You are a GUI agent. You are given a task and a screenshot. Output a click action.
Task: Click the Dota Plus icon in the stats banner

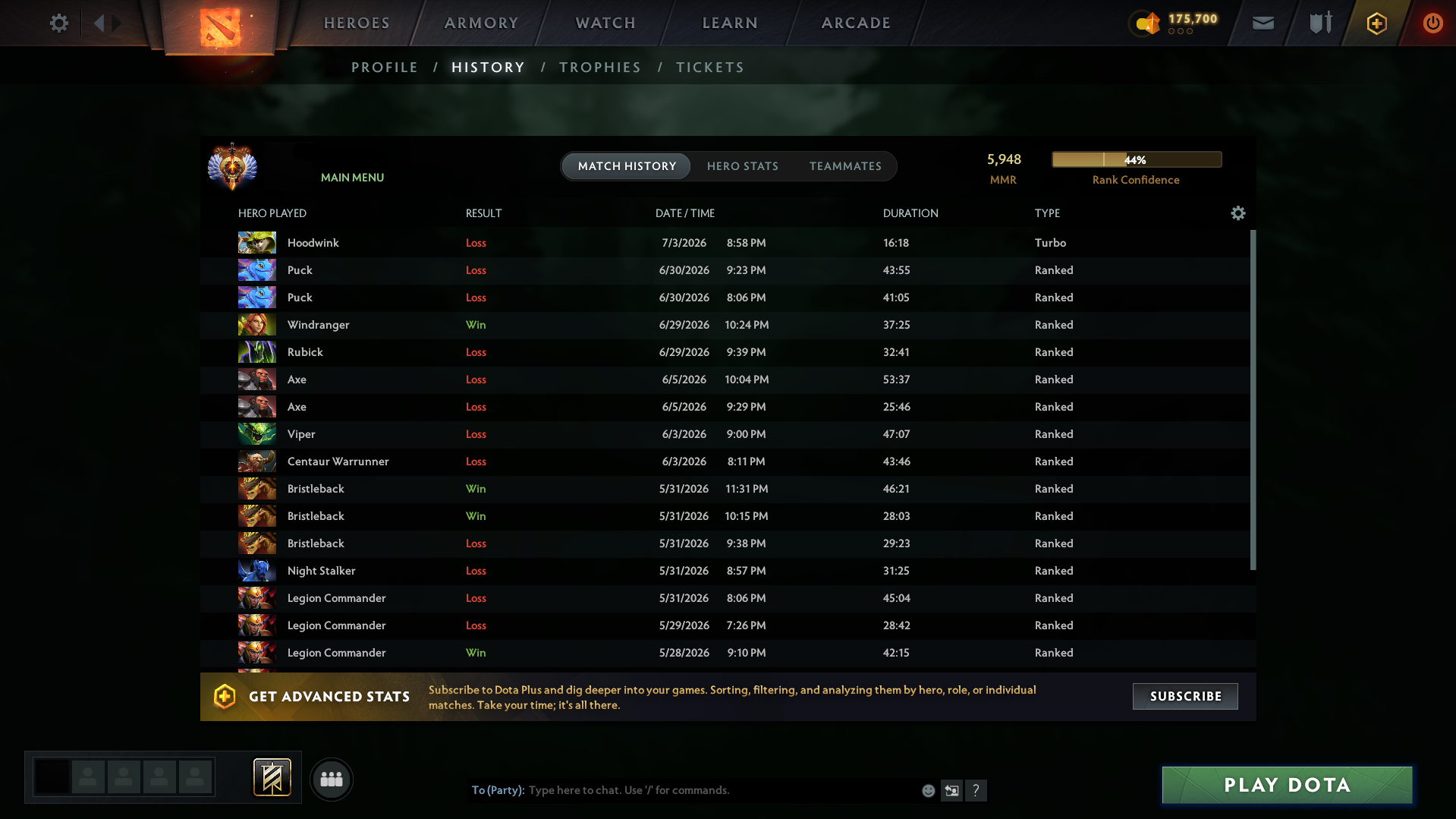click(x=225, y=696)
